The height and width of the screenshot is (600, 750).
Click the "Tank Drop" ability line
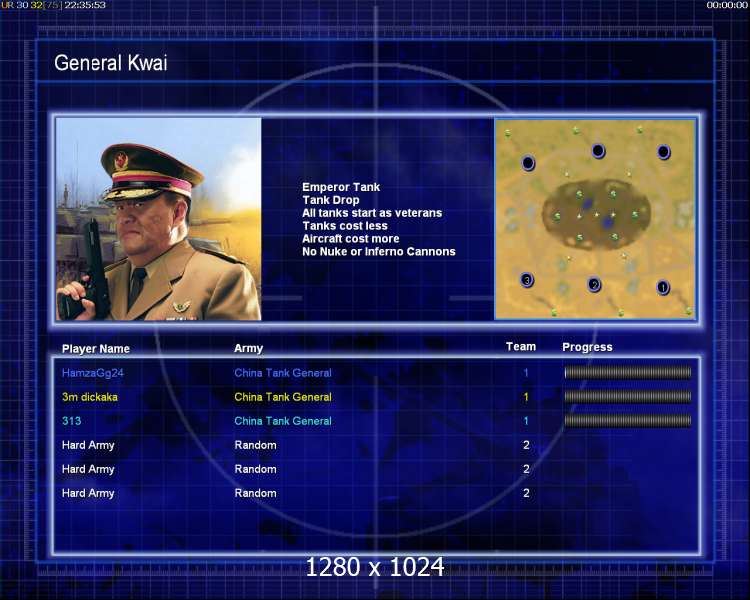(331, 200)
